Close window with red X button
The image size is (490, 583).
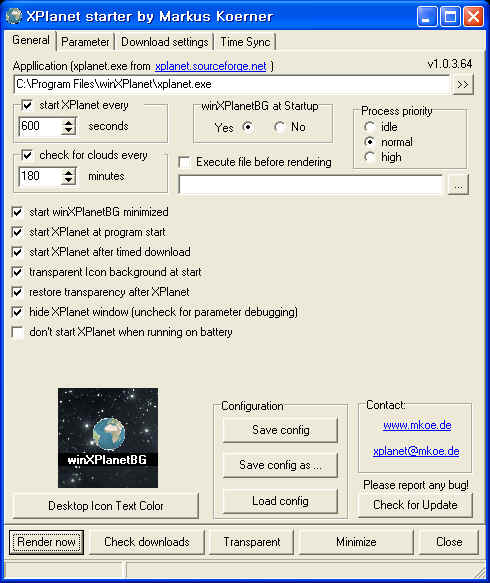(x=473, y=17)
